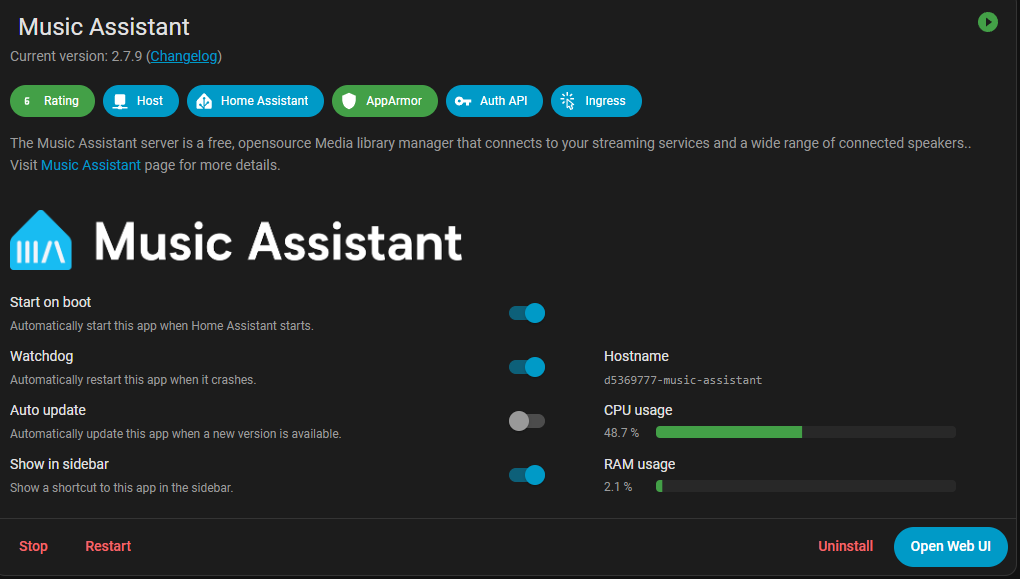Uninstall the Music Assistant app
1020x579 pixels.
(846, 546)
